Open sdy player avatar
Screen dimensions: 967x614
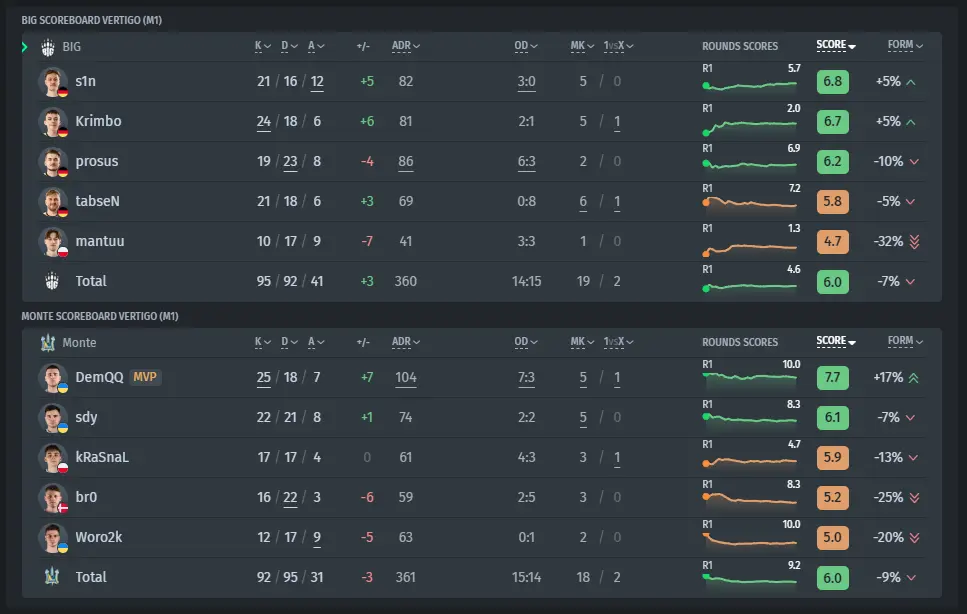coord(53,417)
